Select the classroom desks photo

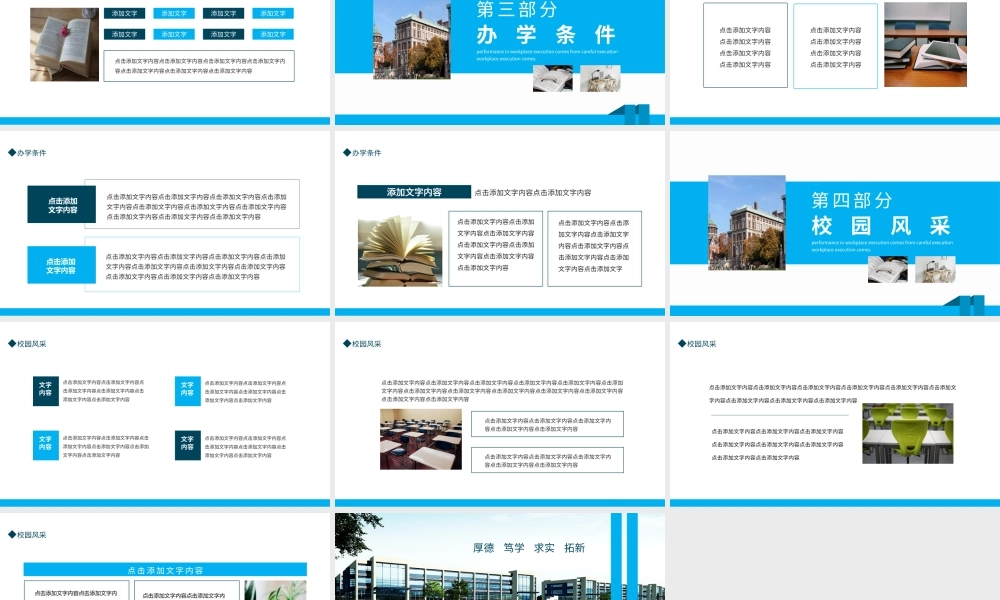(421, 439)
